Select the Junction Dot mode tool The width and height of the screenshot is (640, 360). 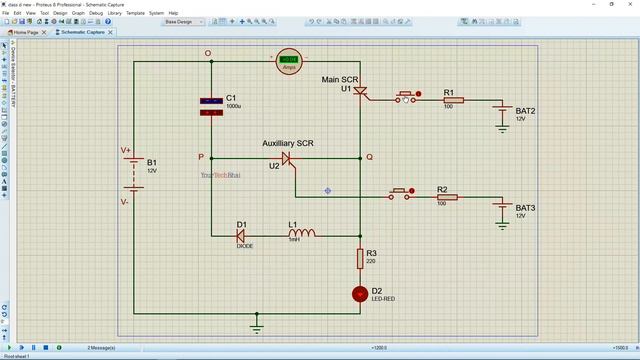pyautogui.click(x=4, y=60)
